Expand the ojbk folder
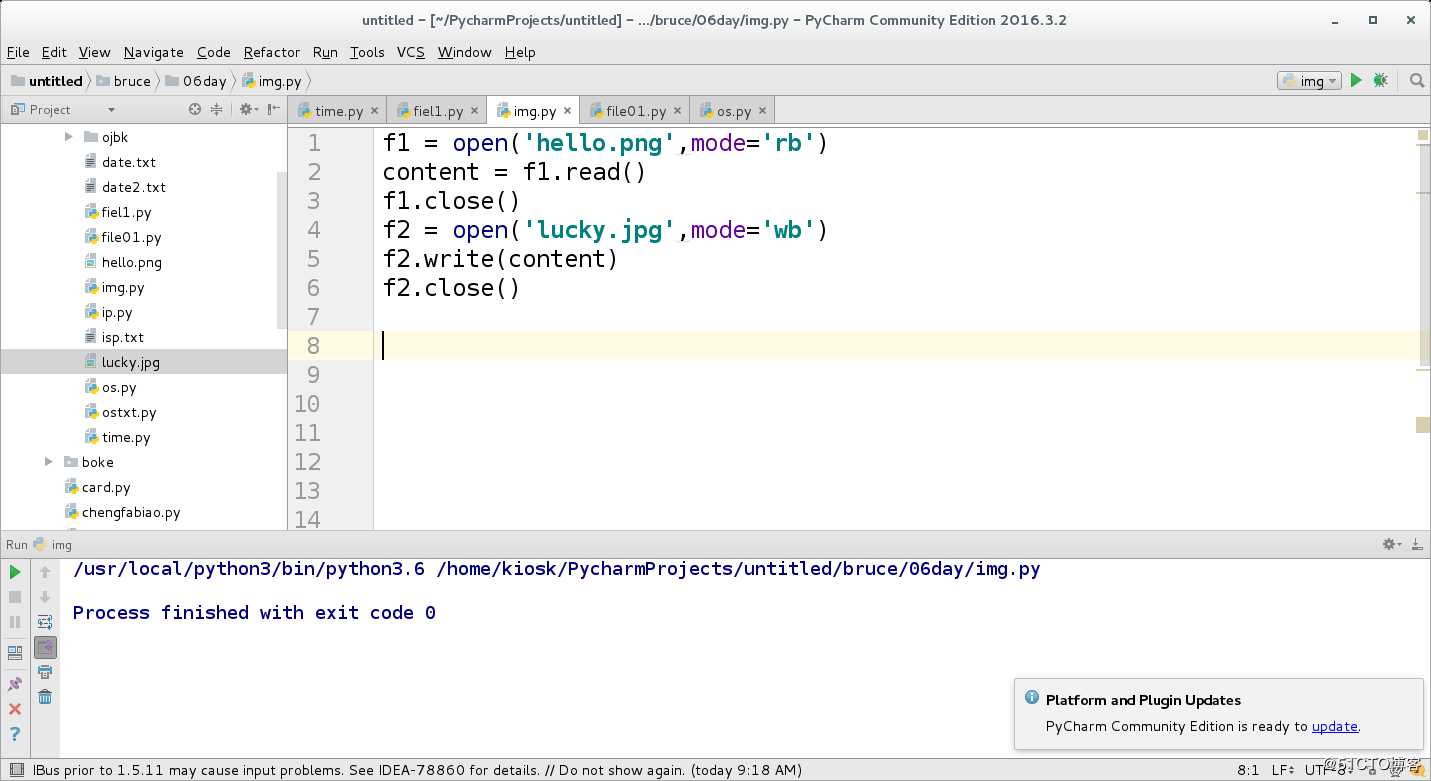1431x781 pixels. tap(69, 137)
